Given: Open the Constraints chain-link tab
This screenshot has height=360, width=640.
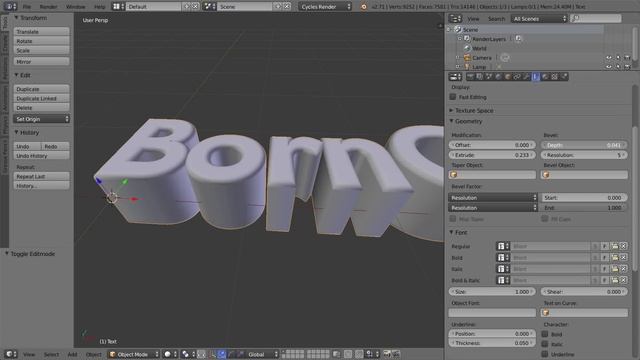Looking at the screenshot, I should pos(517,77).
